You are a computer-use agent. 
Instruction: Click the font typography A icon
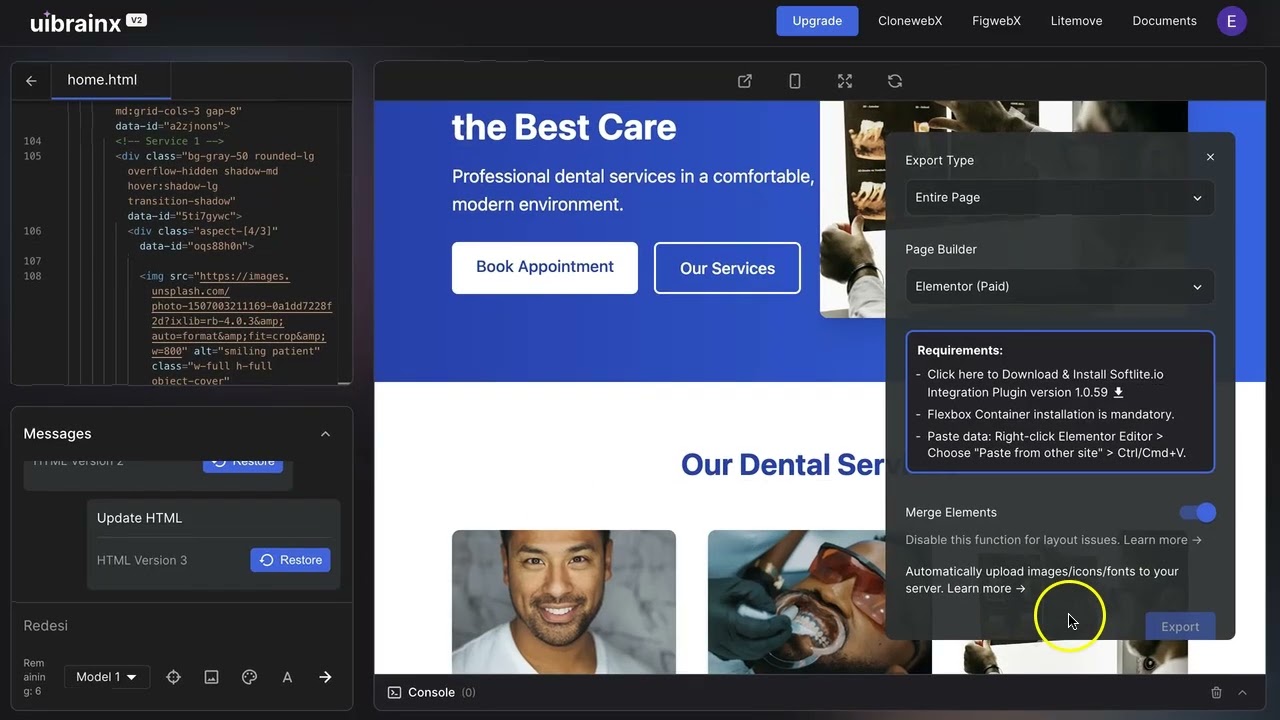[287, 677]
